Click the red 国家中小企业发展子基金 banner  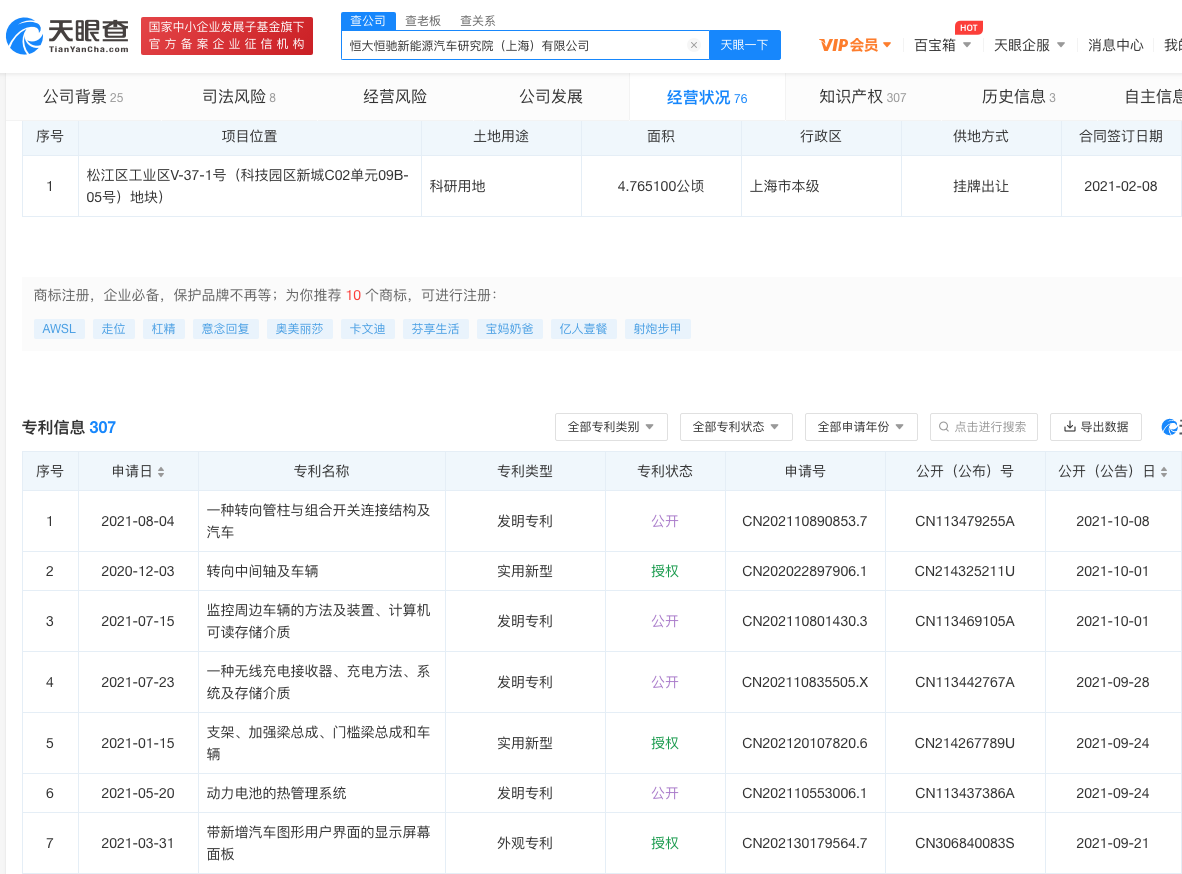pyautogui.click(x=227, y=36)
